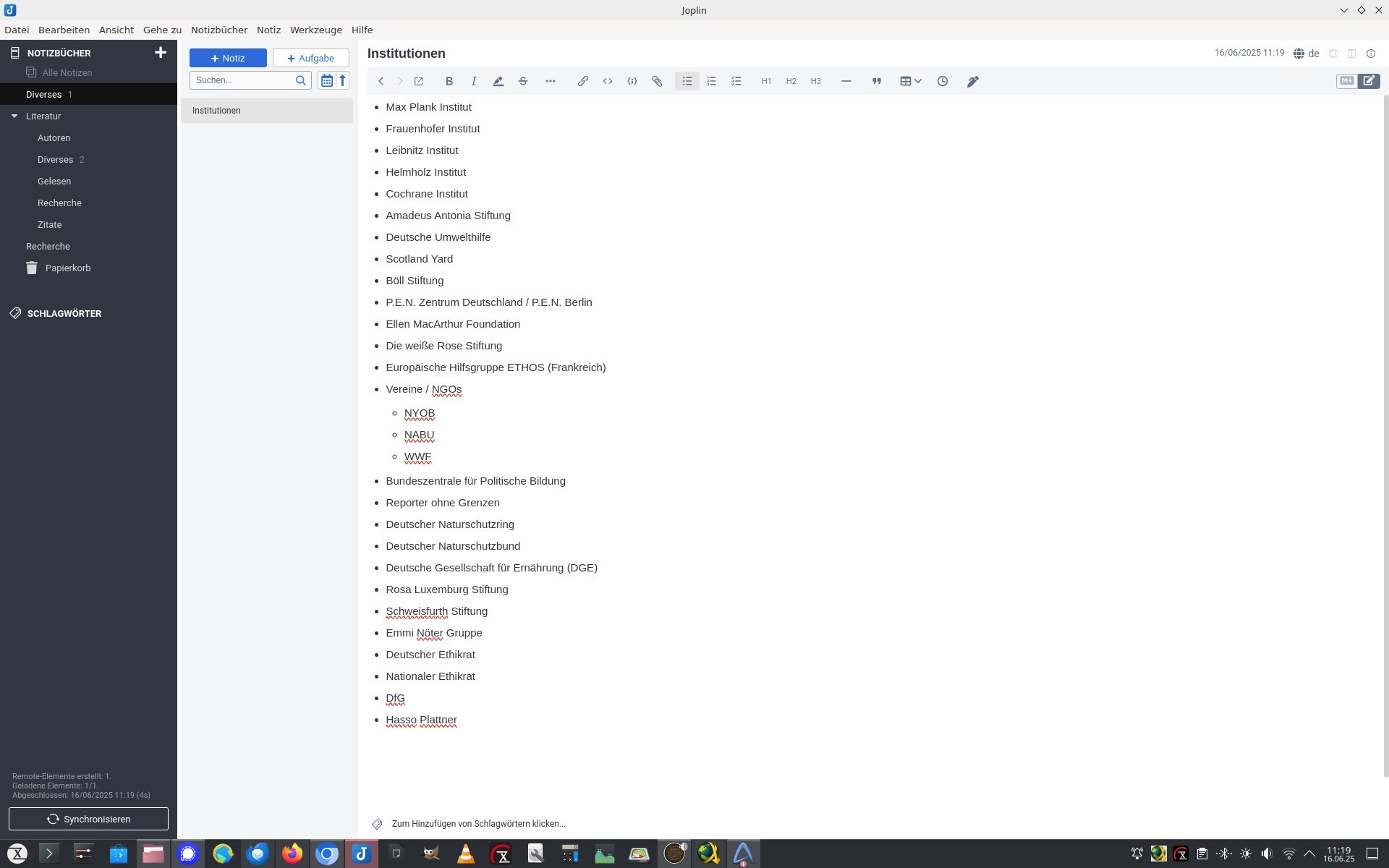Reverse the note sort direction
The height and width of the screenshot is (868, 1389).
point(343,80)
